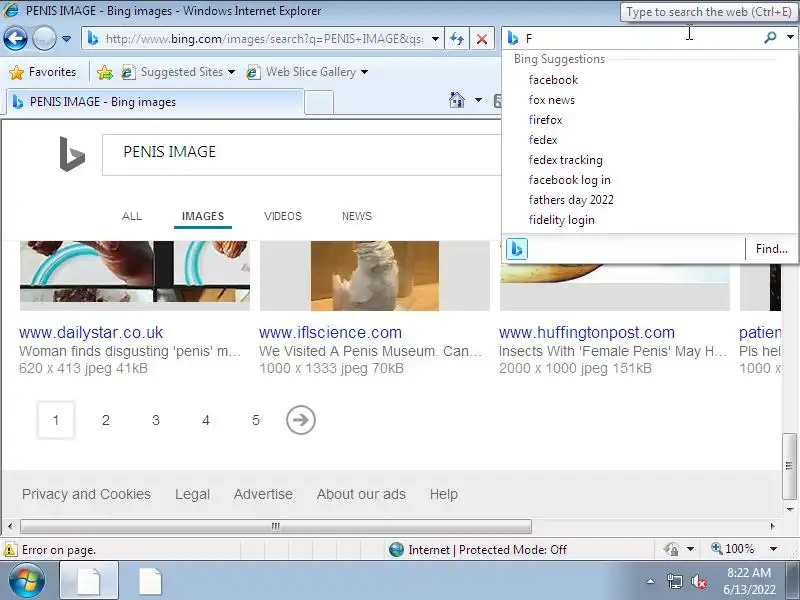
Task: Go to results page 3
Action: [x=156, y=420]
